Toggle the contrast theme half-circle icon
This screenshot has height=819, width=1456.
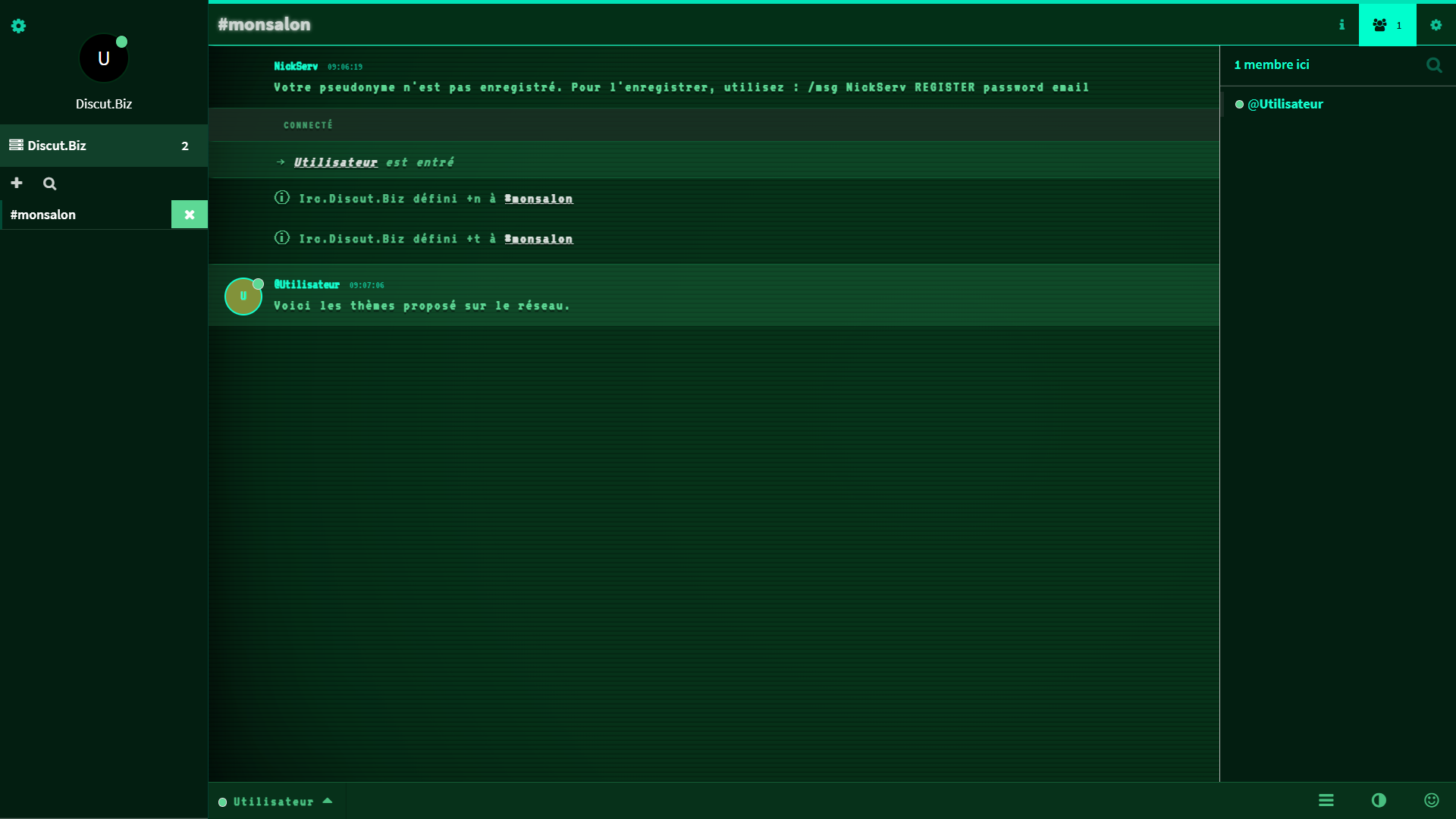click(1379, 800)
